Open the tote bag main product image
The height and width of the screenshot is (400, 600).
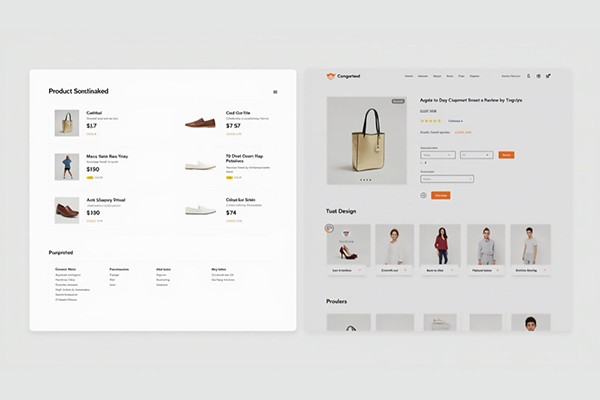pos(366,140)
